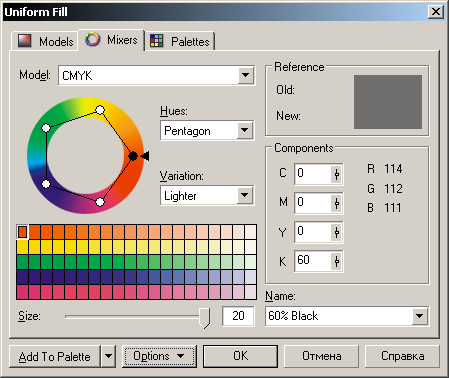This screenshot has height=378, width=449.
Task: Click the black selected hue handle on wheel
Action: point(133,156)
